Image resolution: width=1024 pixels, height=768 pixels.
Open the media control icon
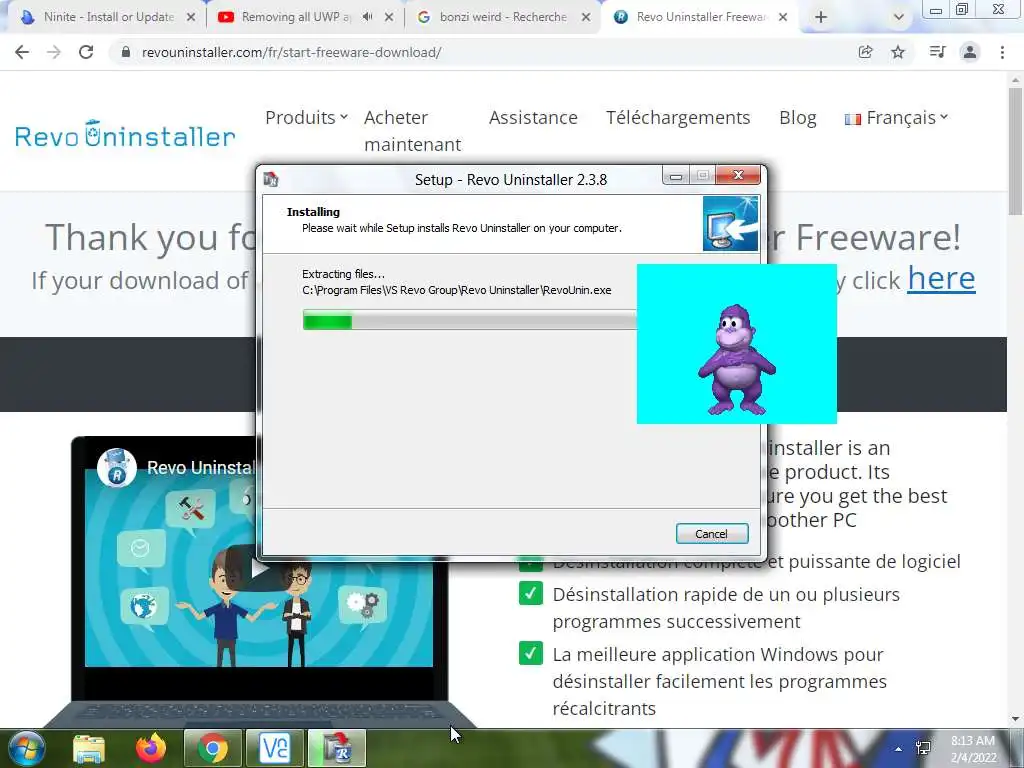[937, 52]
